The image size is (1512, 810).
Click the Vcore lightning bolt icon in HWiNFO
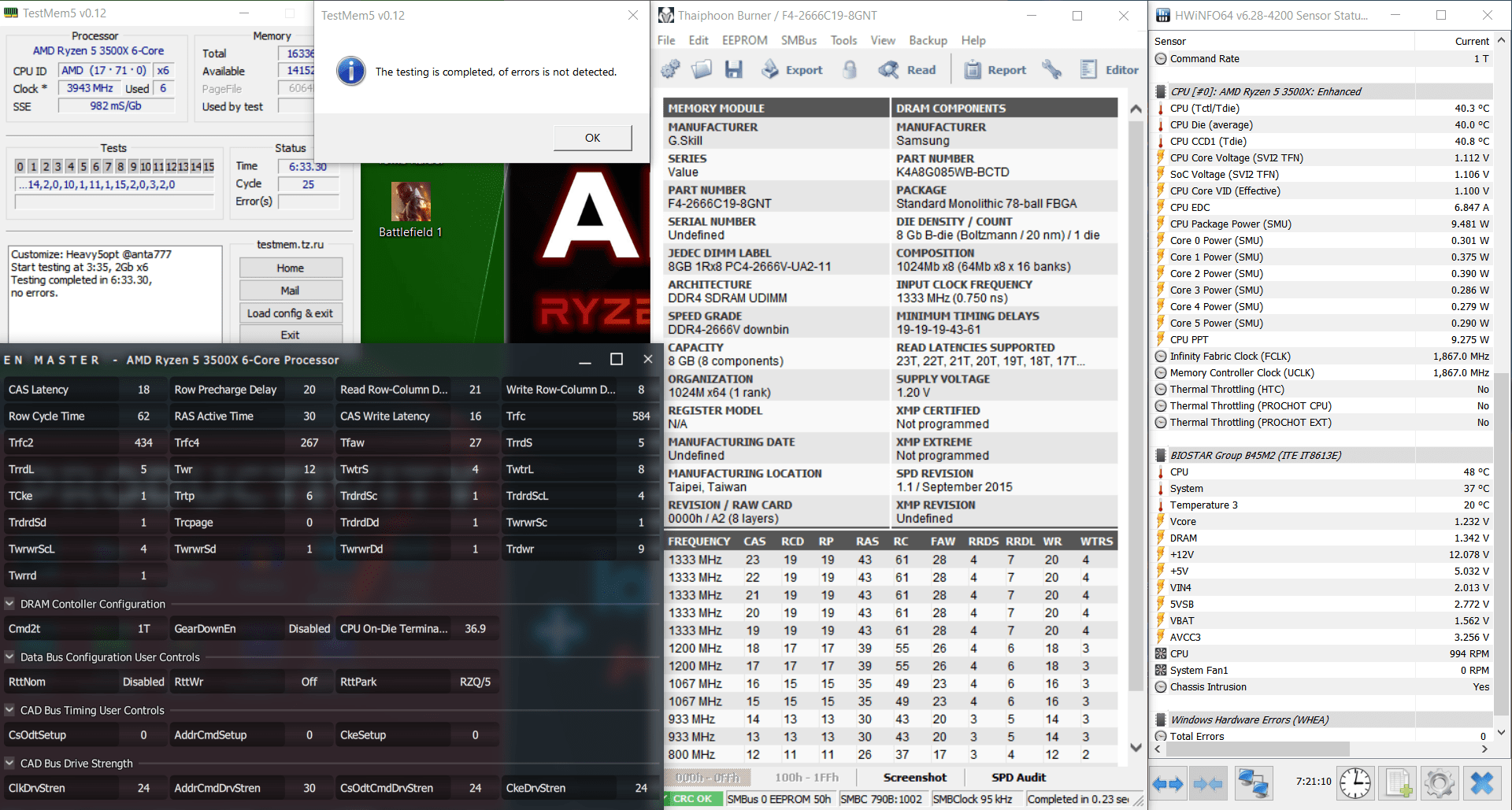pyautogui.click(x=1161, y=521)
